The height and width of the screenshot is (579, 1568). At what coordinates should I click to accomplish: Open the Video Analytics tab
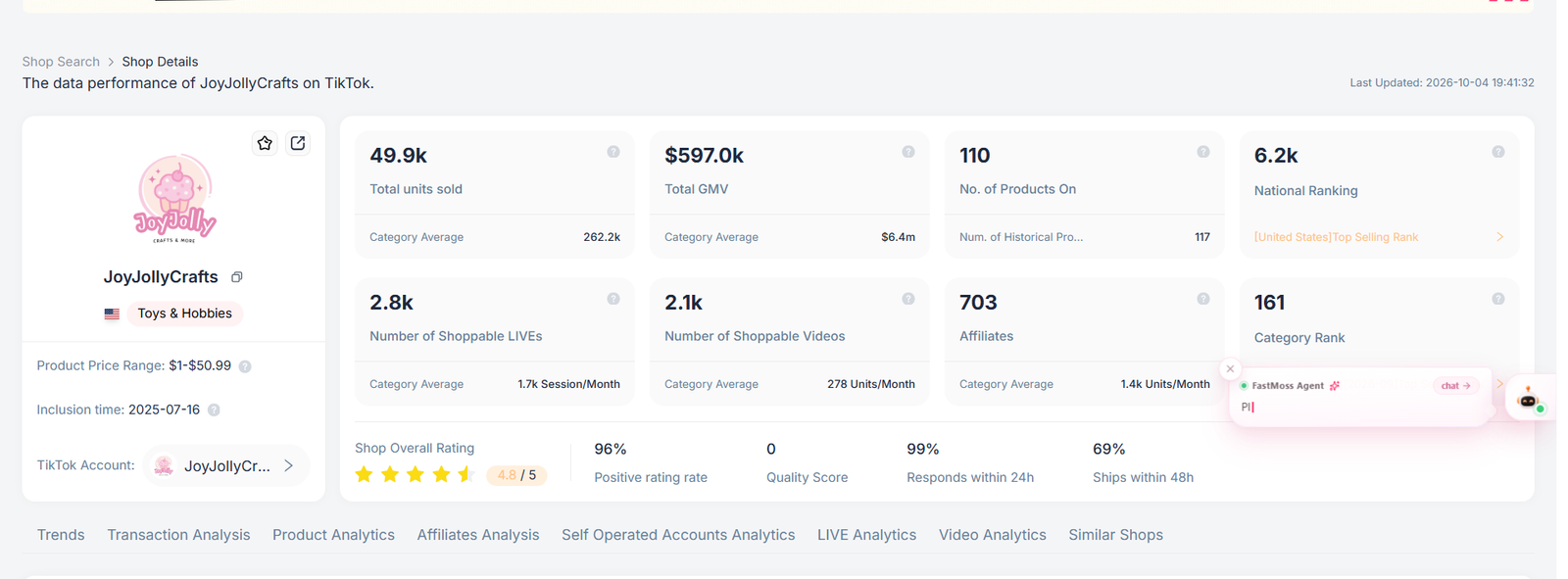coord(993,535)
